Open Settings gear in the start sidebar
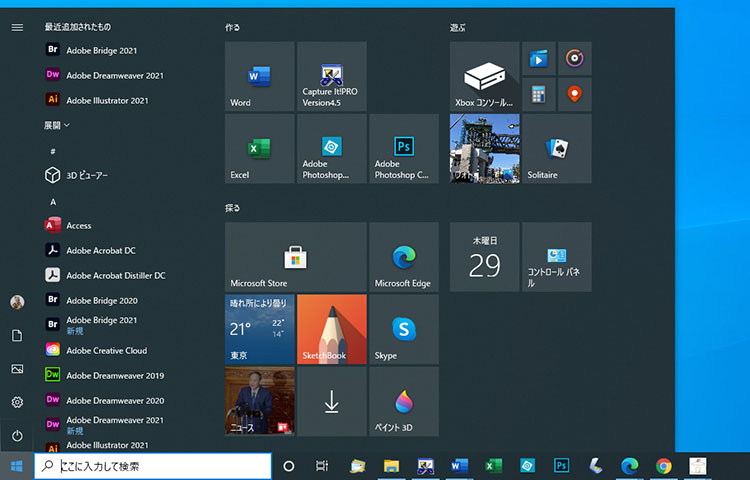 point(17,402)
